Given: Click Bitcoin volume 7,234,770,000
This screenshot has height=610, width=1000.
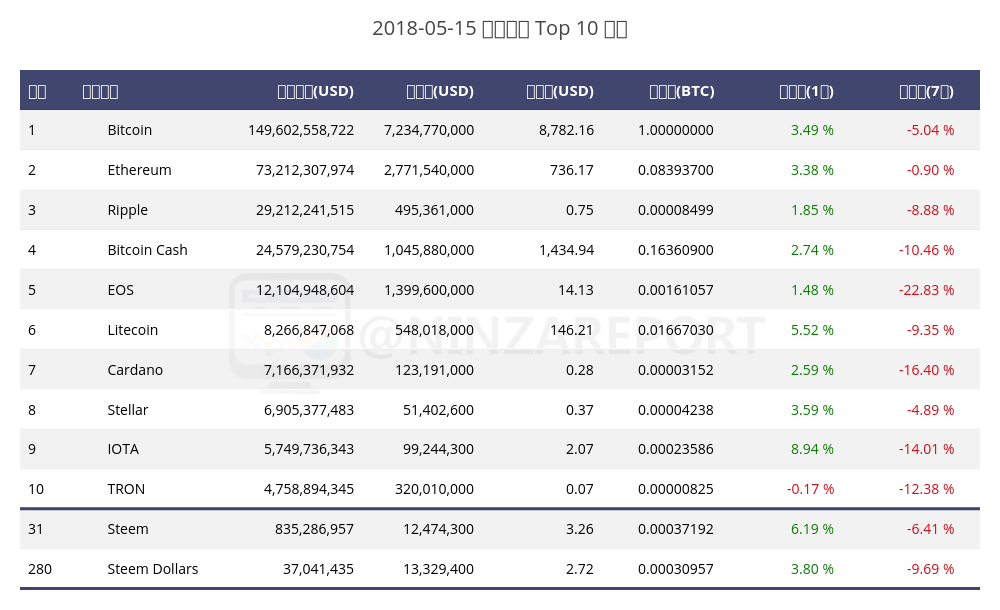Looking at the screenshot, I should (429, 130).
